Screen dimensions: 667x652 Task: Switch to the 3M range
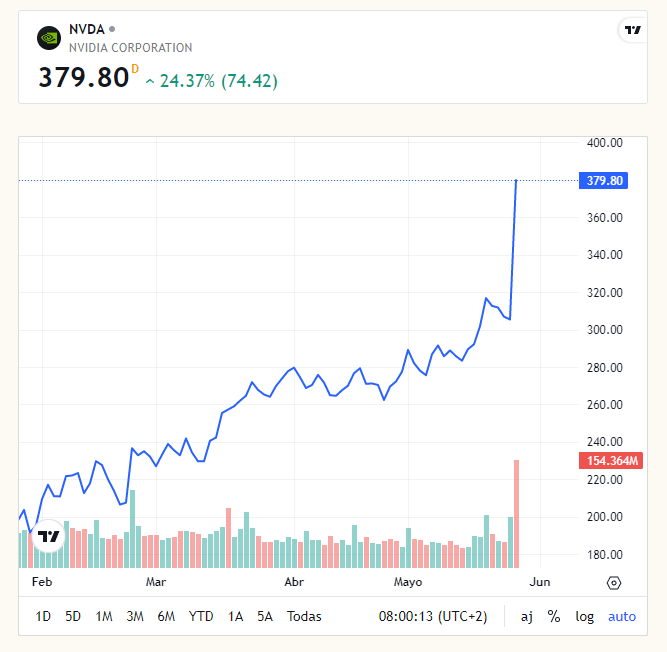tap(135, 616)
